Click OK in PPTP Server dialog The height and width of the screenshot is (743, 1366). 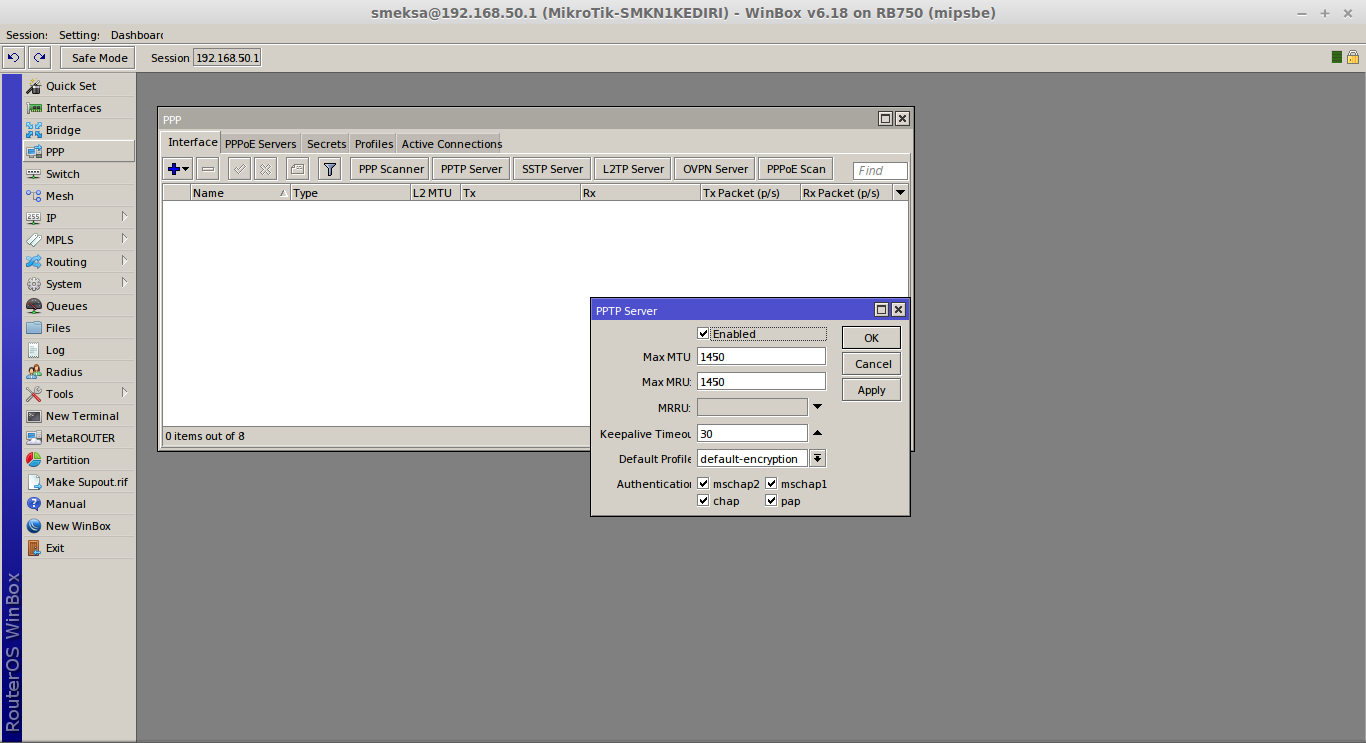871,338
